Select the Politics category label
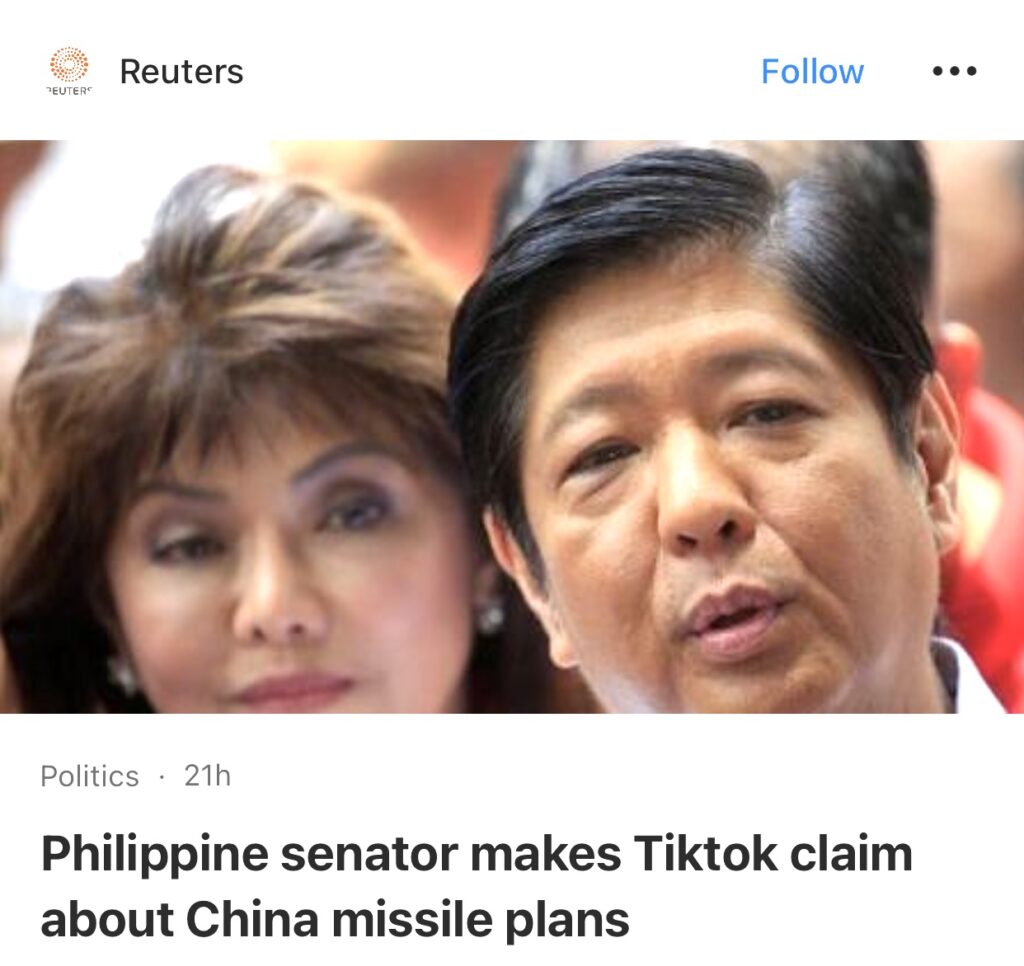 [x=89, y=776]
